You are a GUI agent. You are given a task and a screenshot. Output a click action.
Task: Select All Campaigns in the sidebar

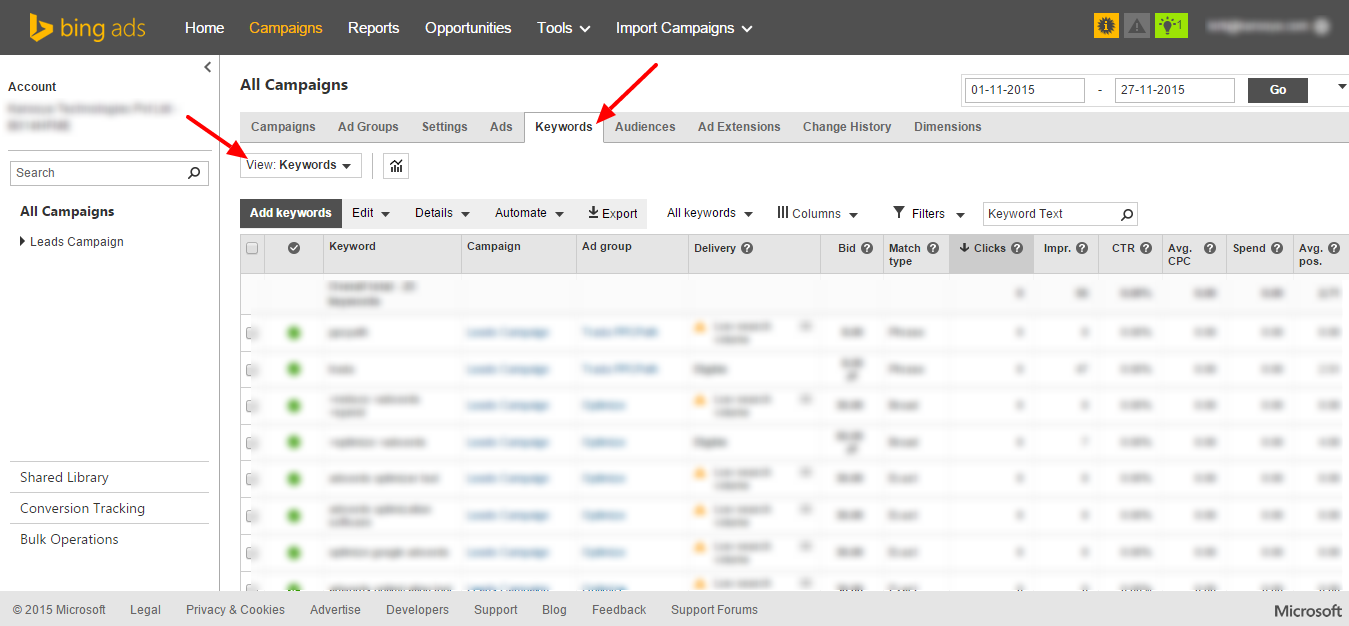[x=67, y=211]
